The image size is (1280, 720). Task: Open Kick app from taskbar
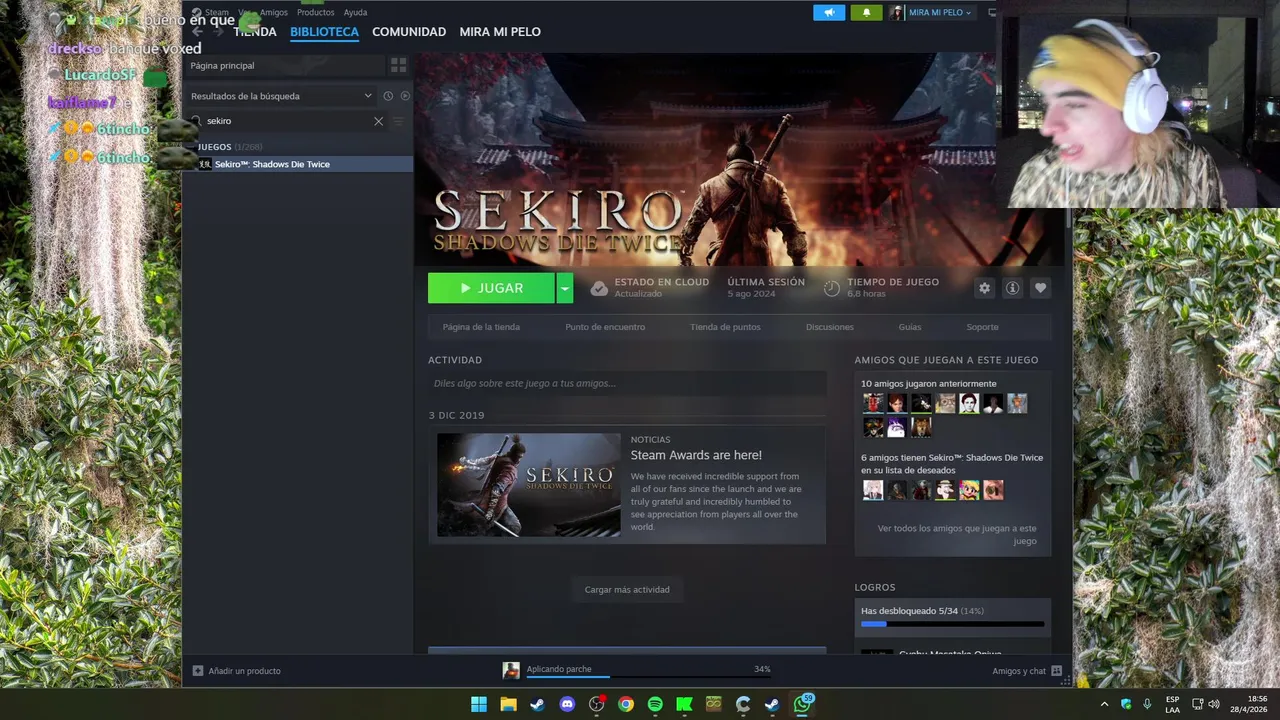click(684, 704)
